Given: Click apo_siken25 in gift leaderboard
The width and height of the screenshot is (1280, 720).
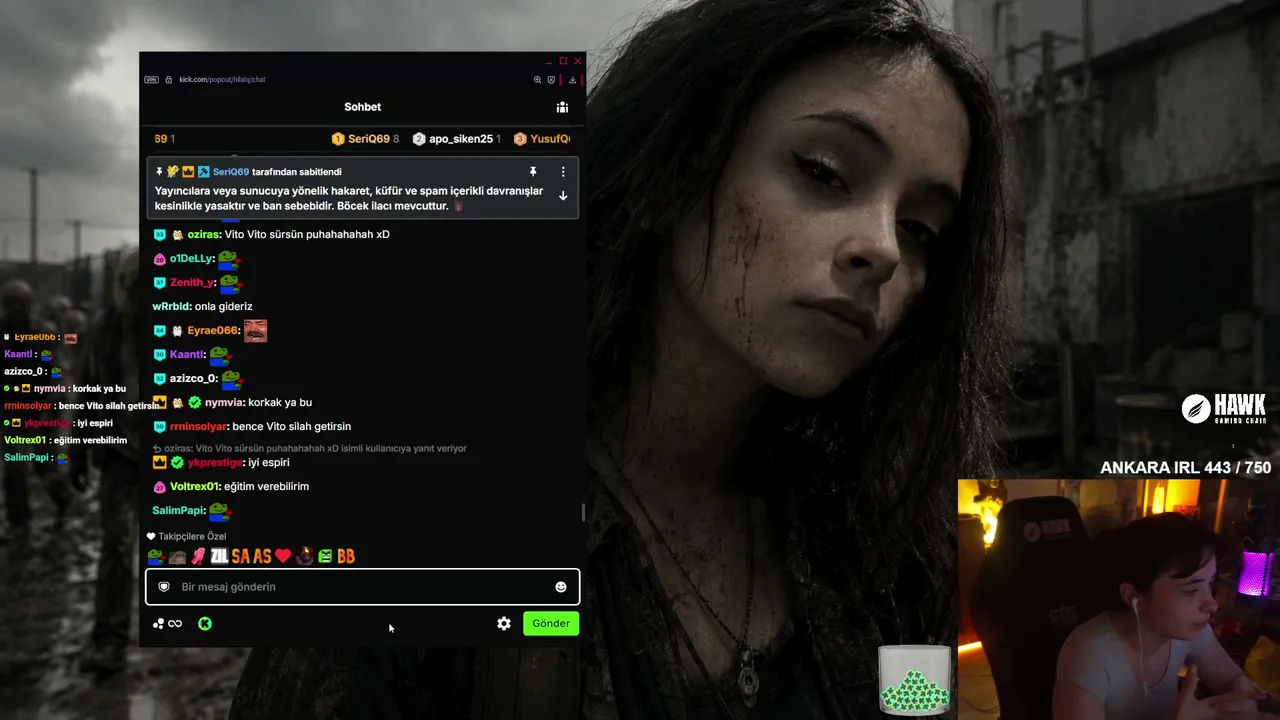Looking at the screenshot, I should coord(461,139).
